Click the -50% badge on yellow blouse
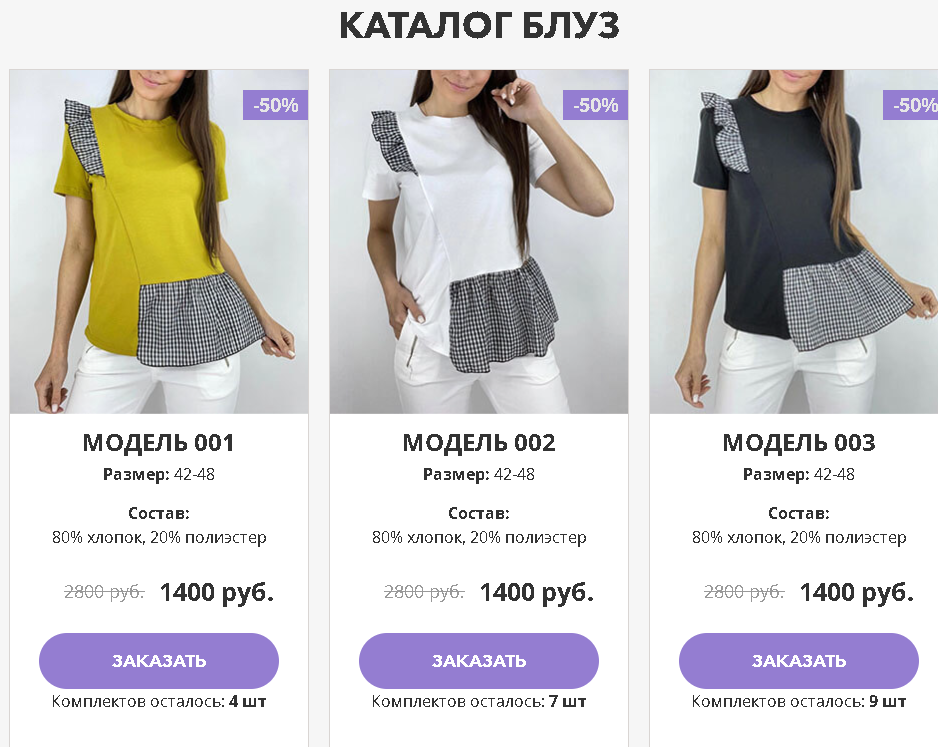 [275, 105]
